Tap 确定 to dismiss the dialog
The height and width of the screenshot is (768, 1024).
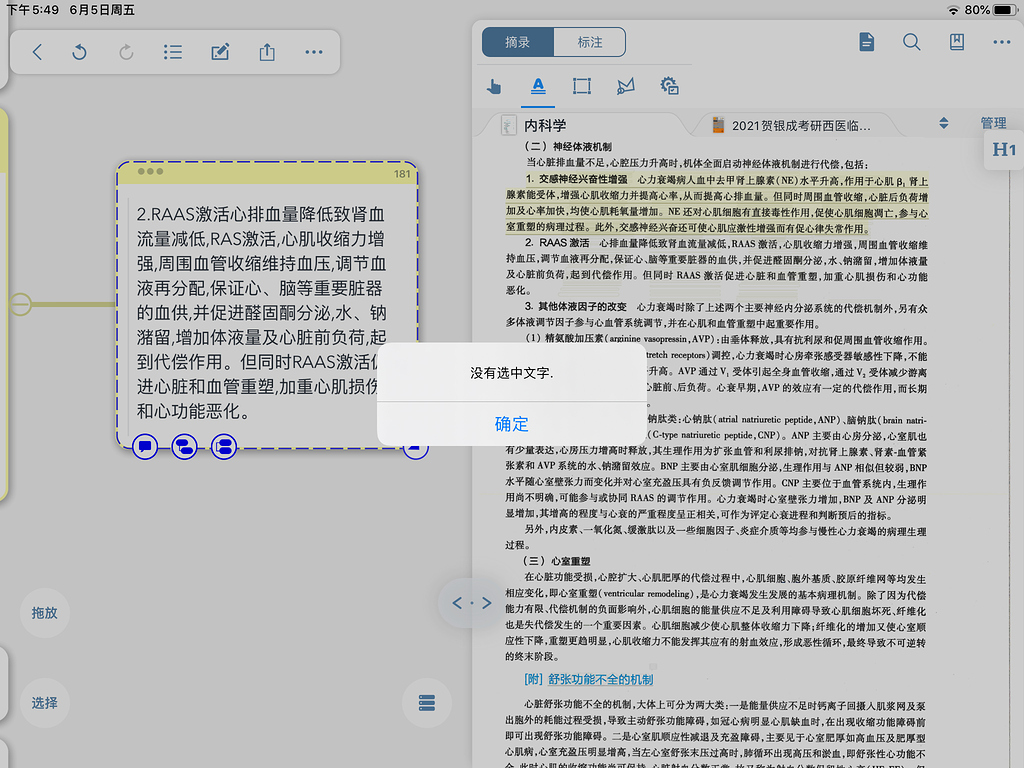point(511,423)
